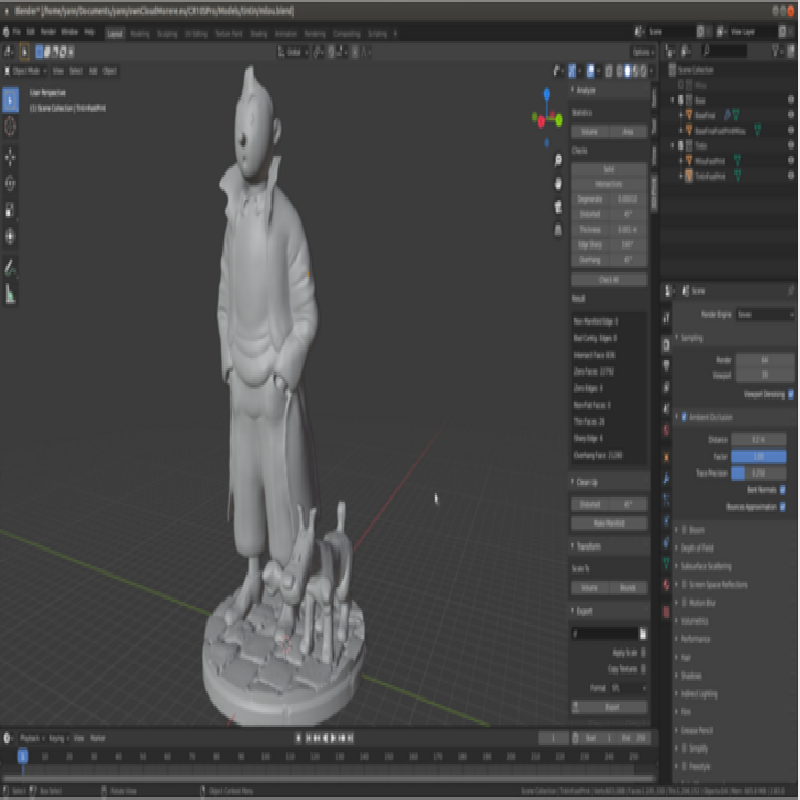The image size is (800, 800).
Task: Open the Object Mode dropdown
Action: click(x=26, y=71)
